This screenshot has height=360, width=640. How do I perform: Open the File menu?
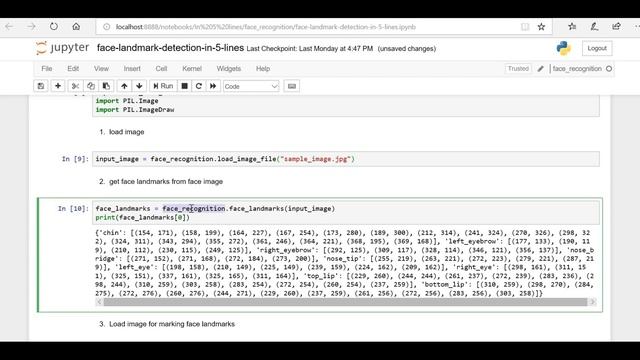[47, 69]
